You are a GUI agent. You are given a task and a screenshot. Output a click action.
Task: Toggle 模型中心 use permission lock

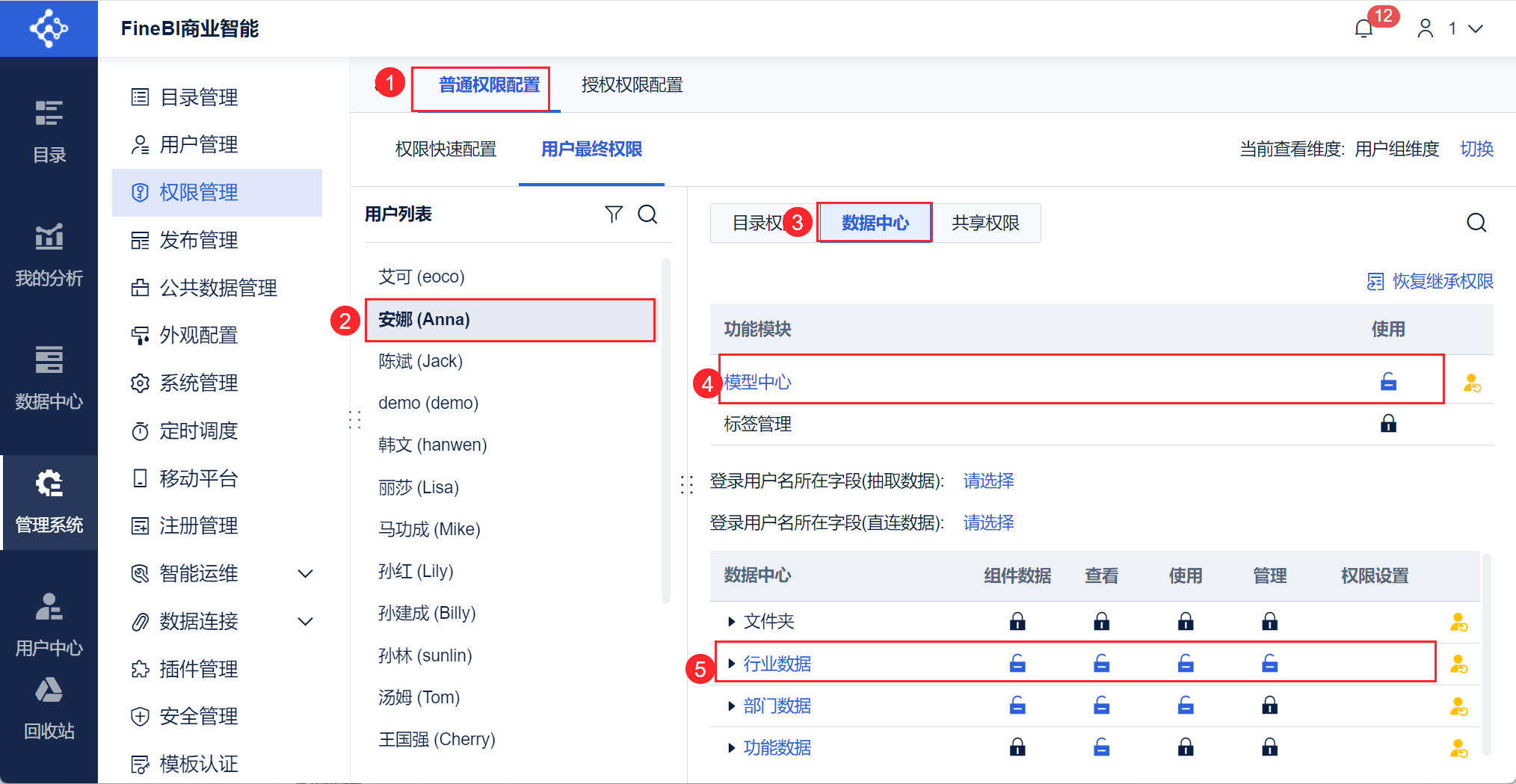pyautogui.click(x=1388, y=382)
